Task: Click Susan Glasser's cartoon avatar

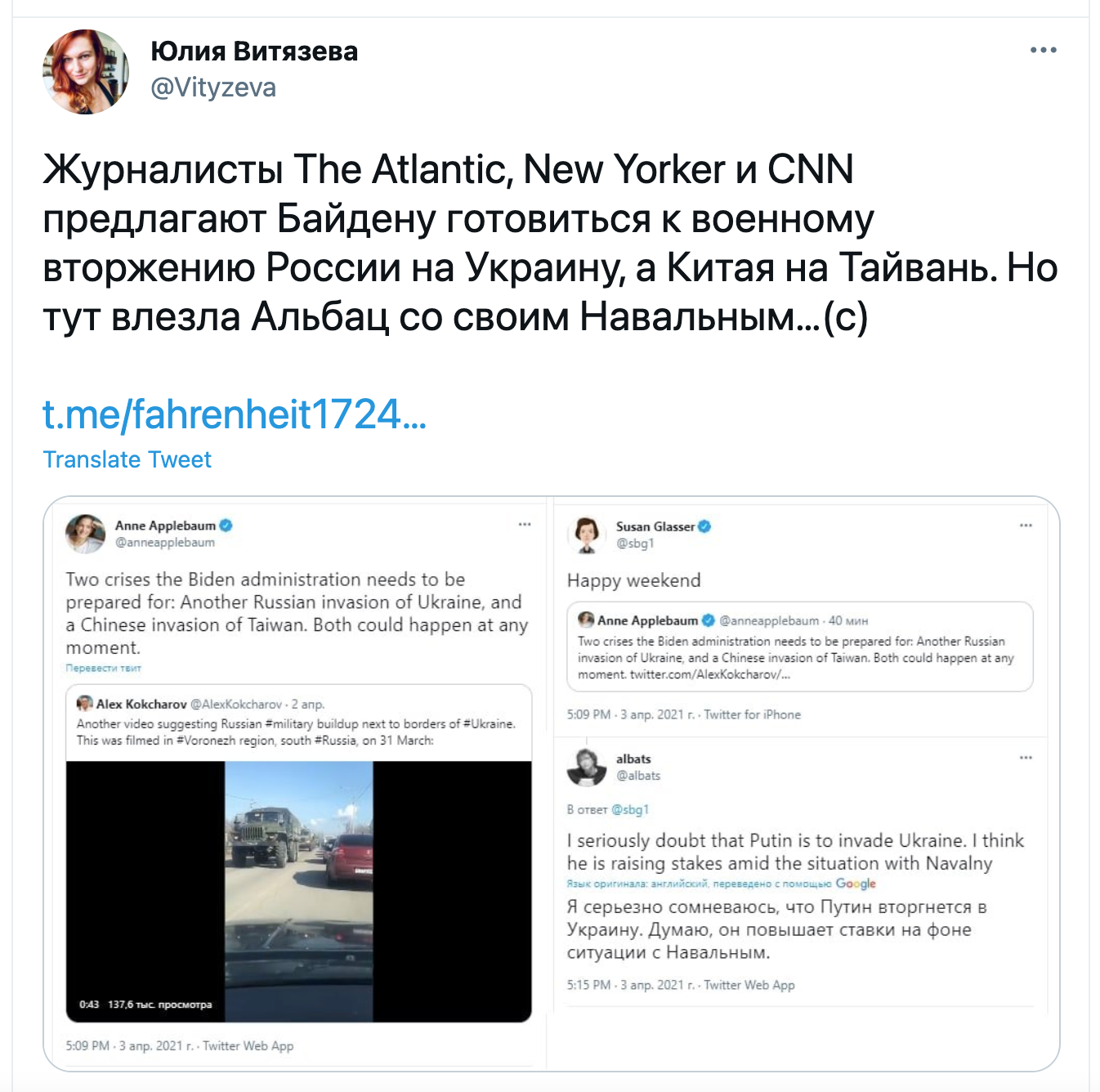Action: [x=586, y=535]
